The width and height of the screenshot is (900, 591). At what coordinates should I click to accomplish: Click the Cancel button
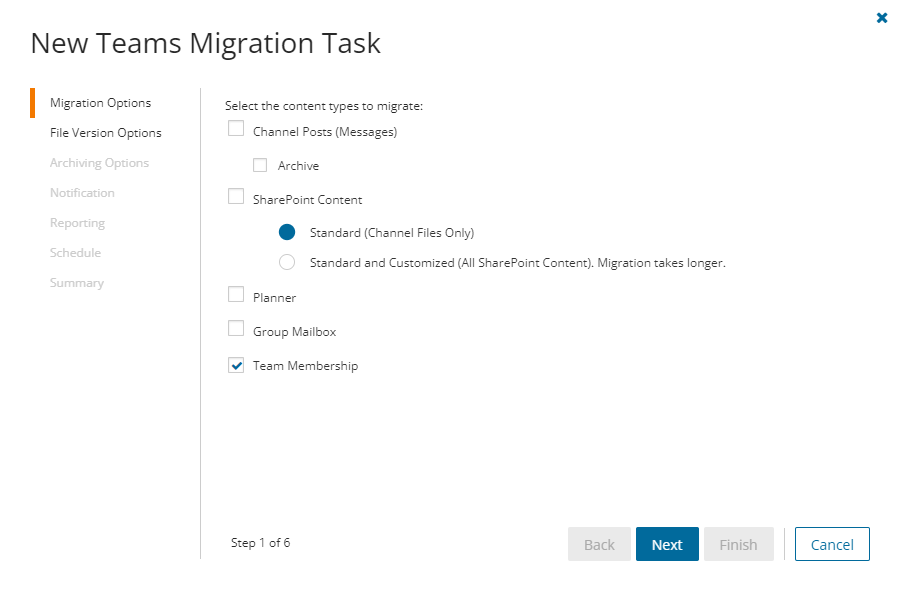(x=832, y=544)
